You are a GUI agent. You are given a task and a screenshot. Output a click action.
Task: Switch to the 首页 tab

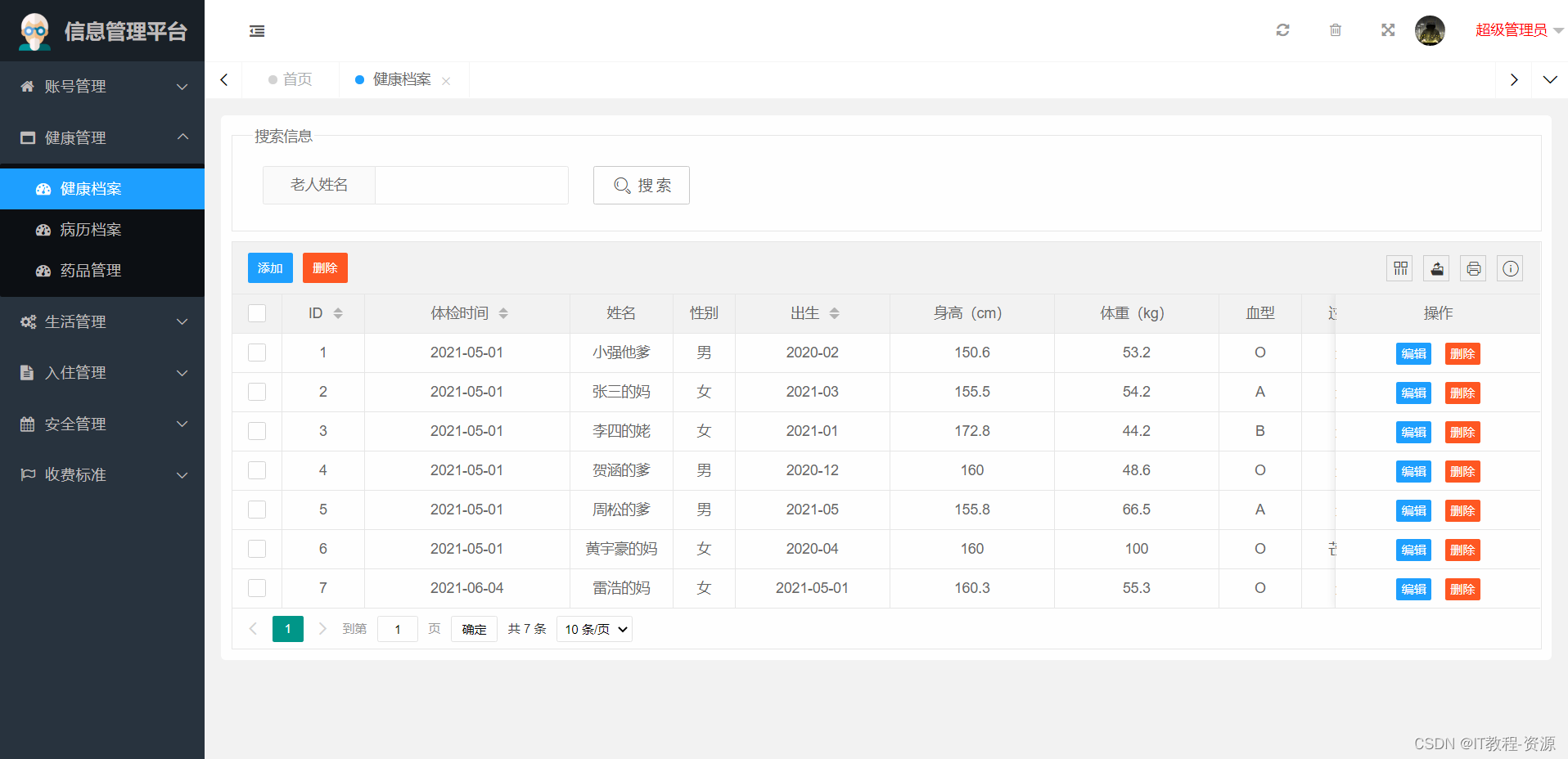pos(291,79)
